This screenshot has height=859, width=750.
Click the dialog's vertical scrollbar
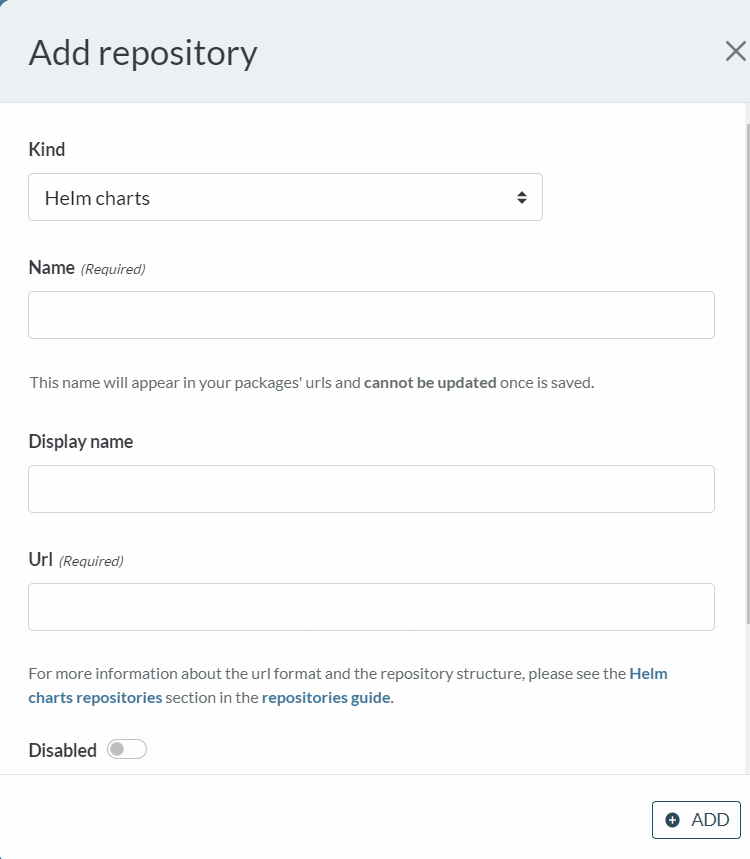click(747, 373)
